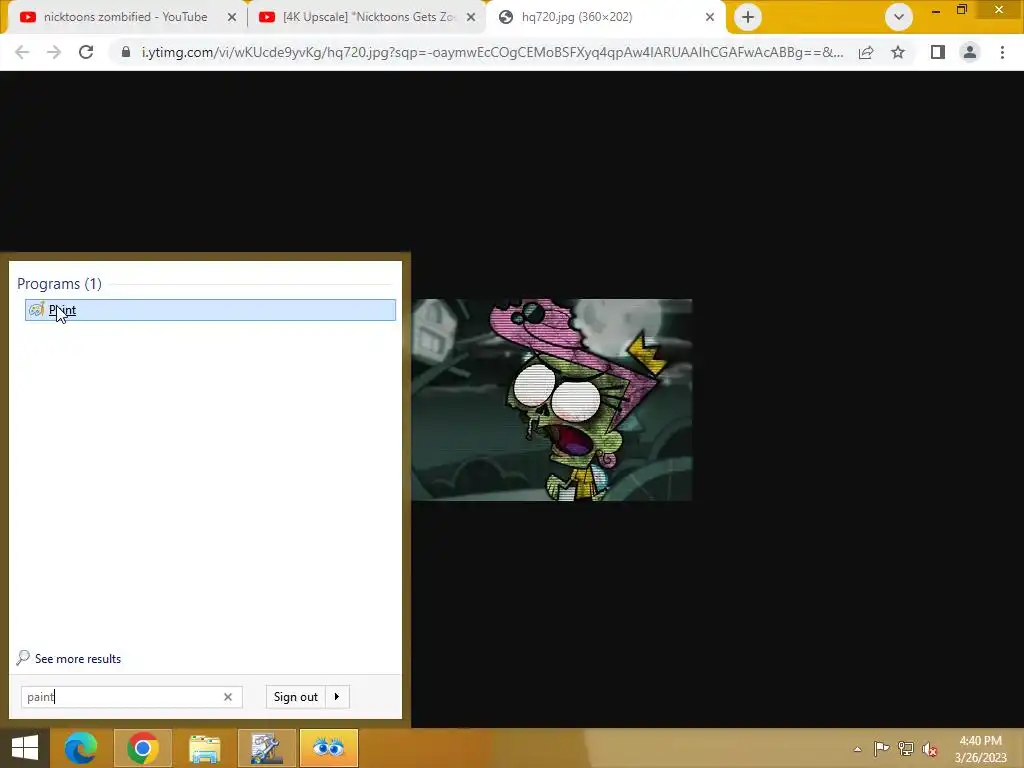Open network status tray icon
Viewport: 1024px width, 768px height.
[906, 749]
